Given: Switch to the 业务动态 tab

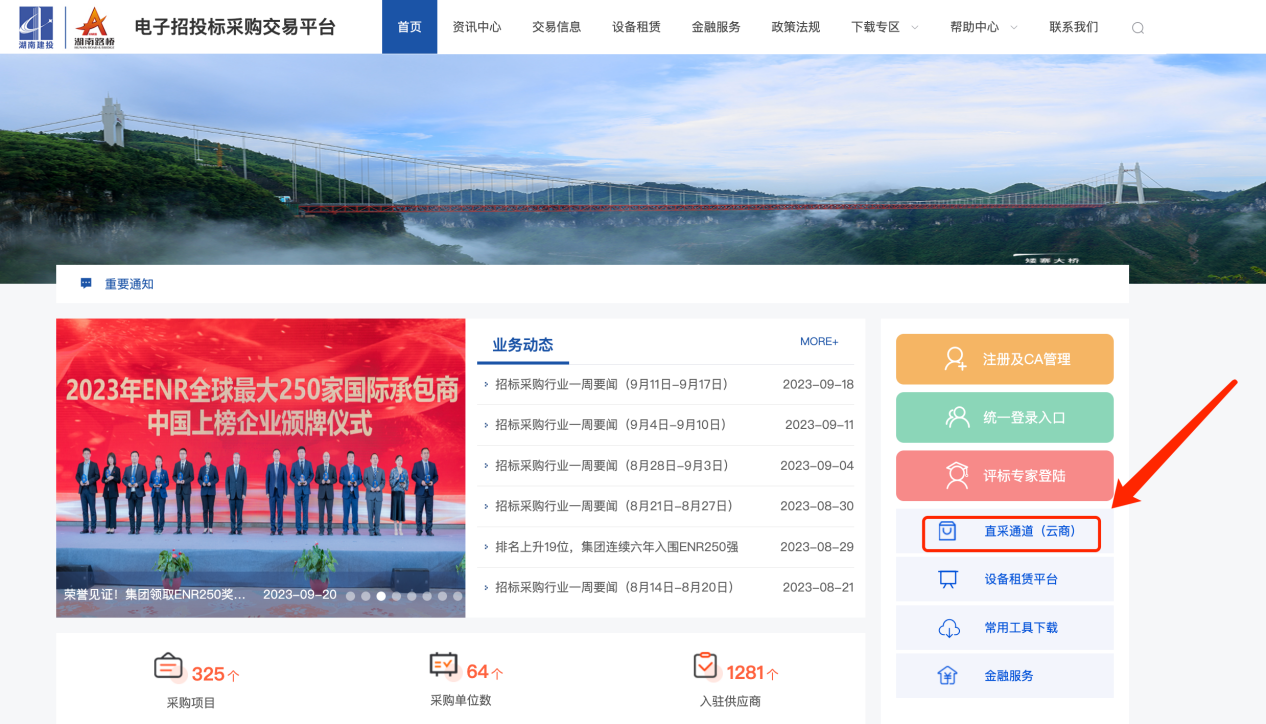Looking at the screenshot, I should click(523, 345).
